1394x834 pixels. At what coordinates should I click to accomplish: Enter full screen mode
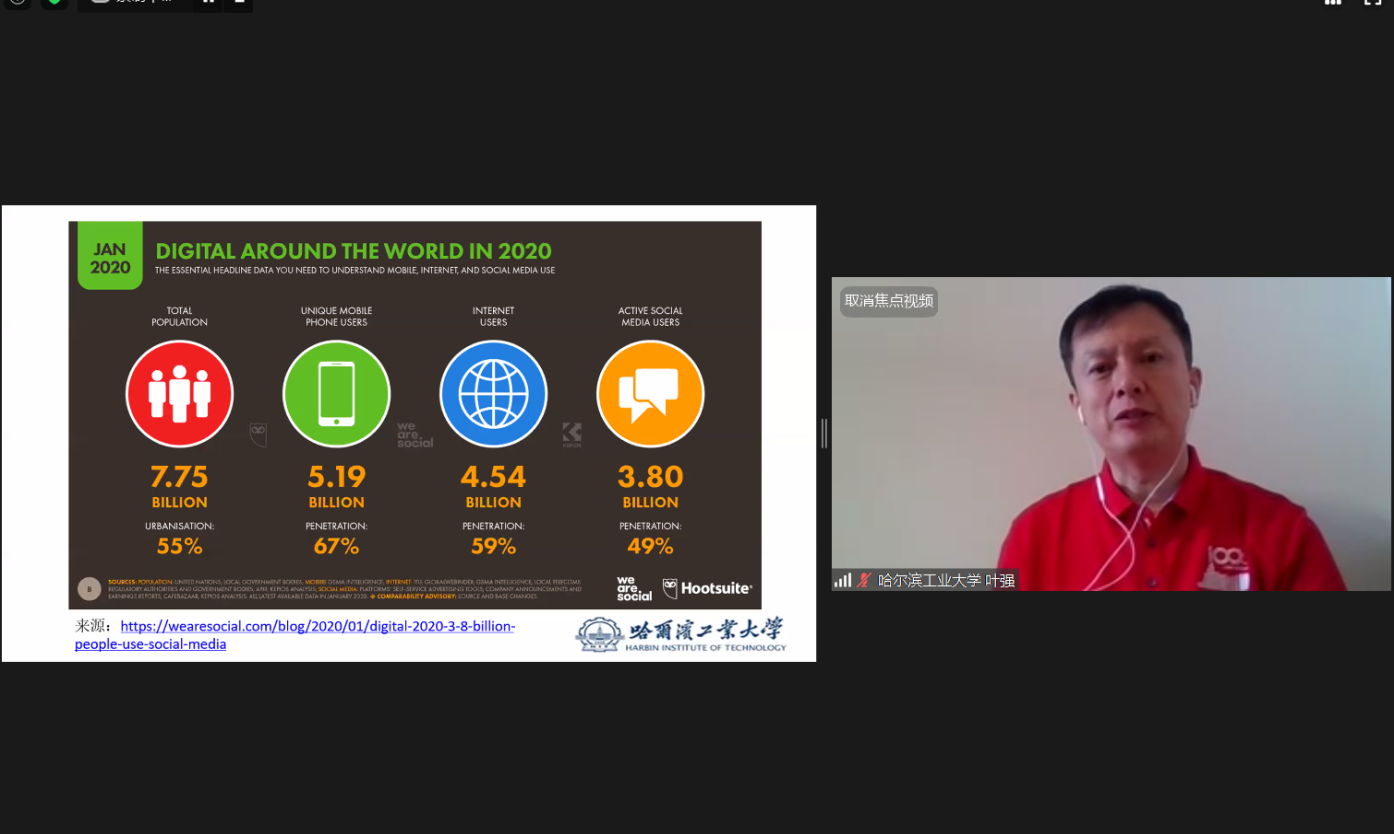pyautogui.click(x=1373, y=3)
